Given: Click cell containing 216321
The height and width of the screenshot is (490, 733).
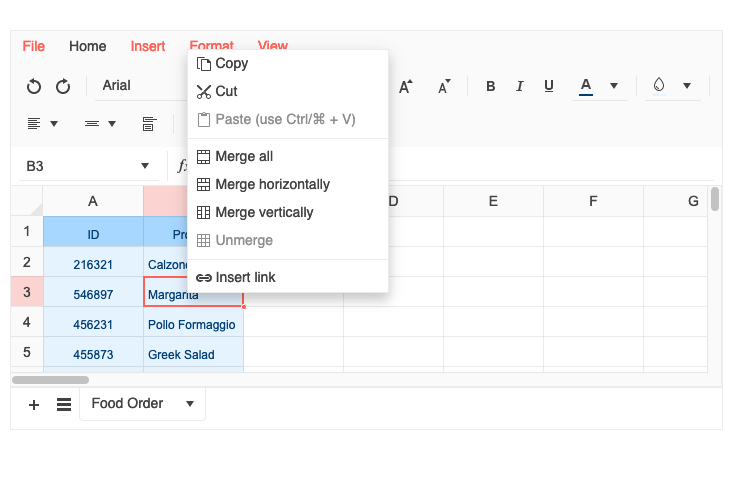Looking at the screenshot, I should tap(93, 264).
